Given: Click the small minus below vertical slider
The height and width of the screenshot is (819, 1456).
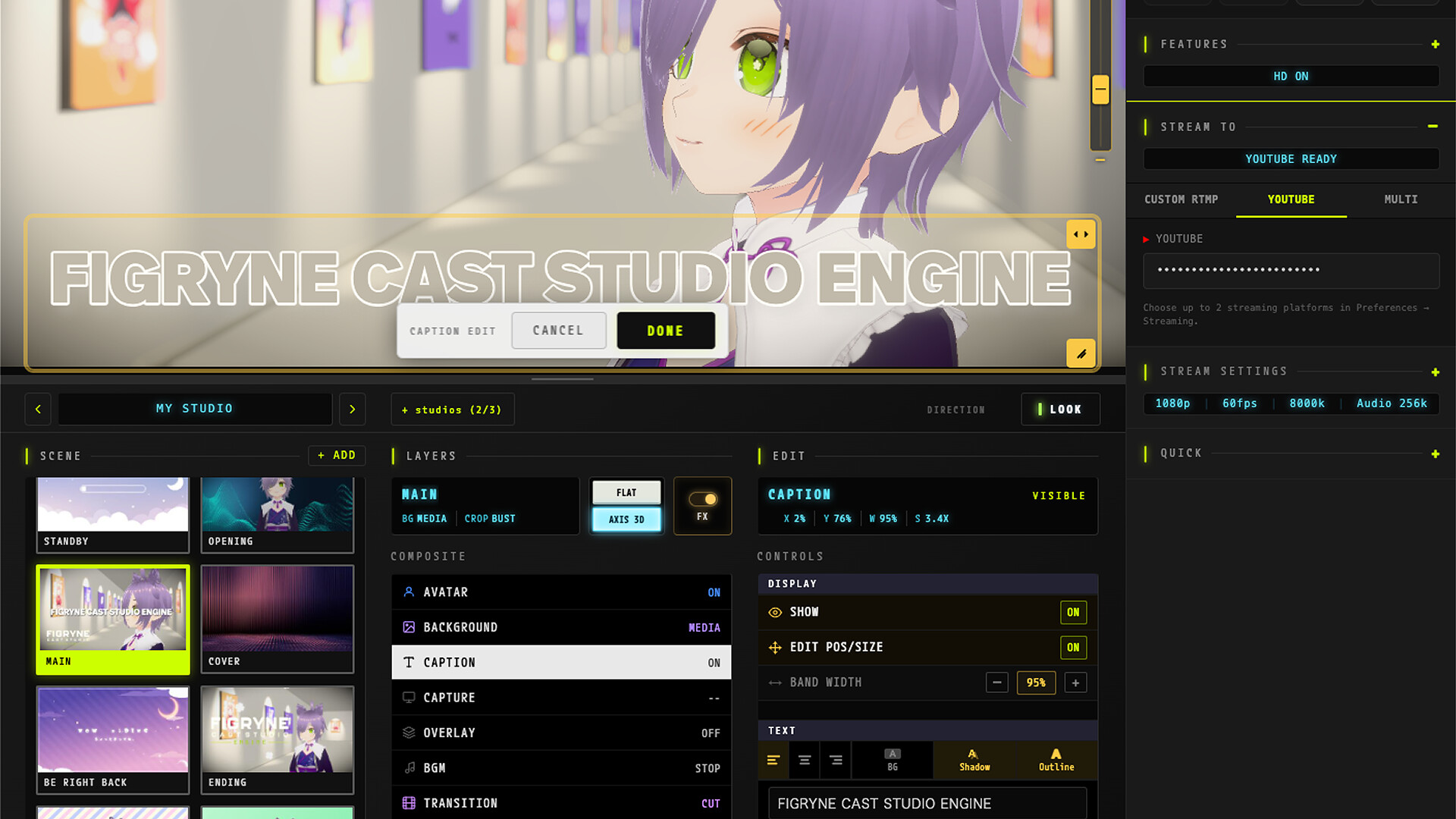Looking at the screenshot, I should 1100,160.
